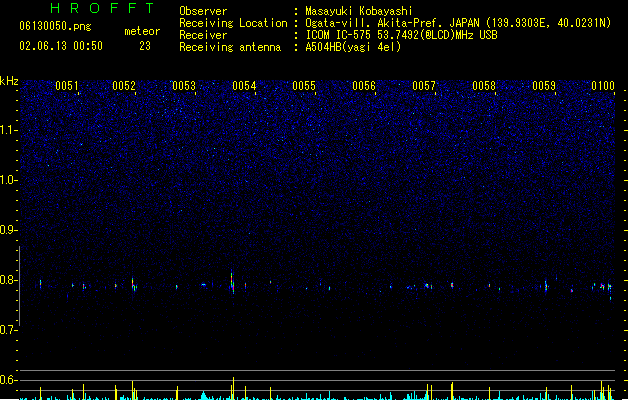Click the Ogata-vill. Akita-Pref. location text
This screenshot has width=629, height=400.
pos(458,23)
